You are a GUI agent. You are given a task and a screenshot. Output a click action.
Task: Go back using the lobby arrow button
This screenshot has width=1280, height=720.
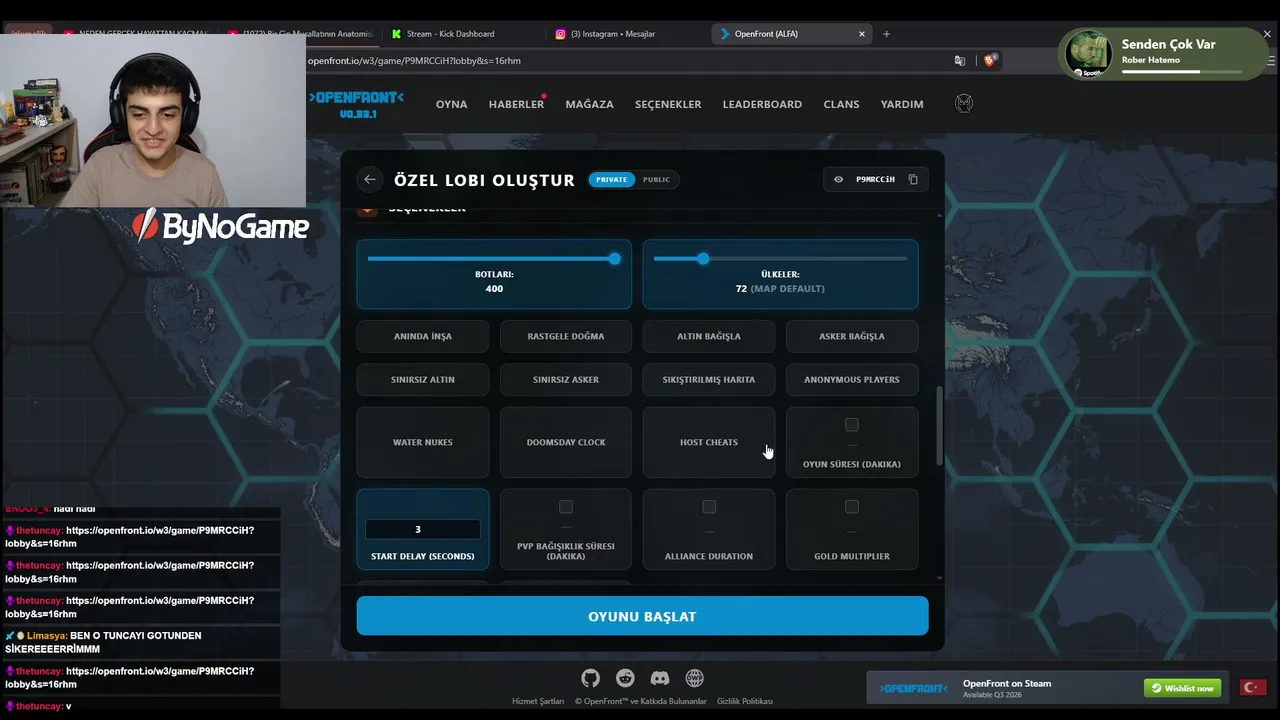click(x=370, y=180)
